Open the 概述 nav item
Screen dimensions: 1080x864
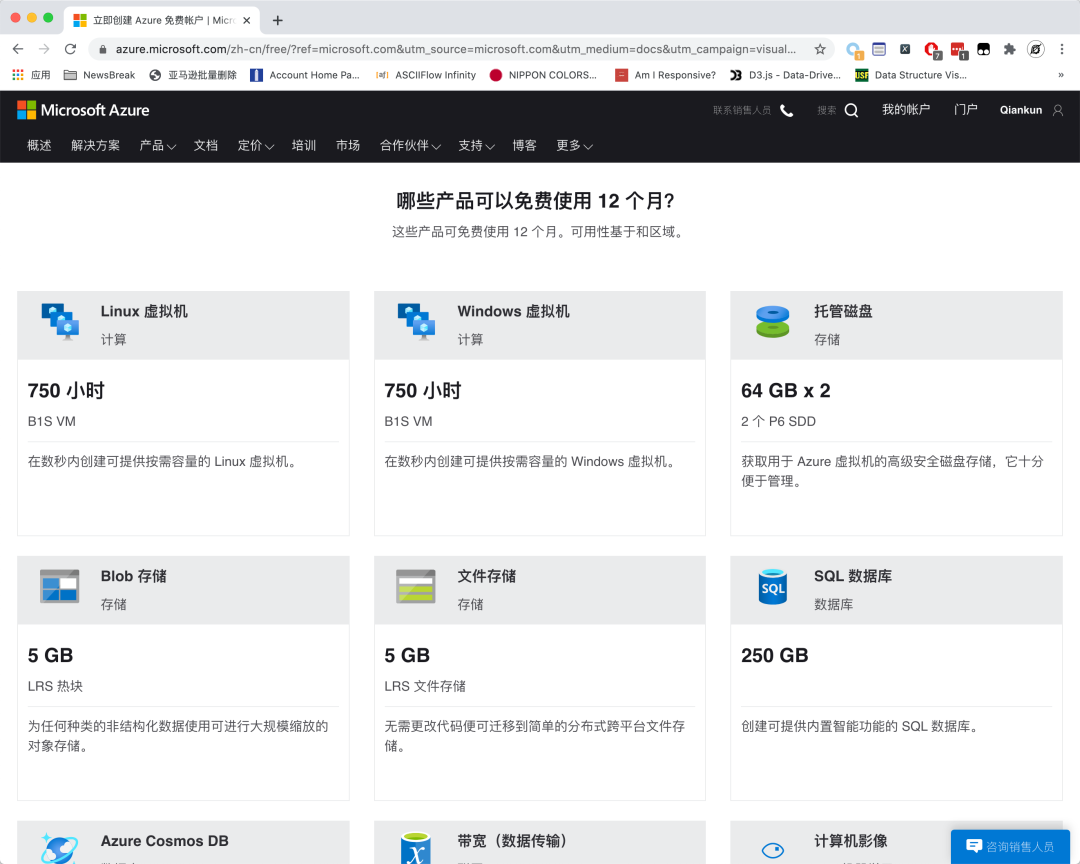pyautogui.click(x=39, y=145)
